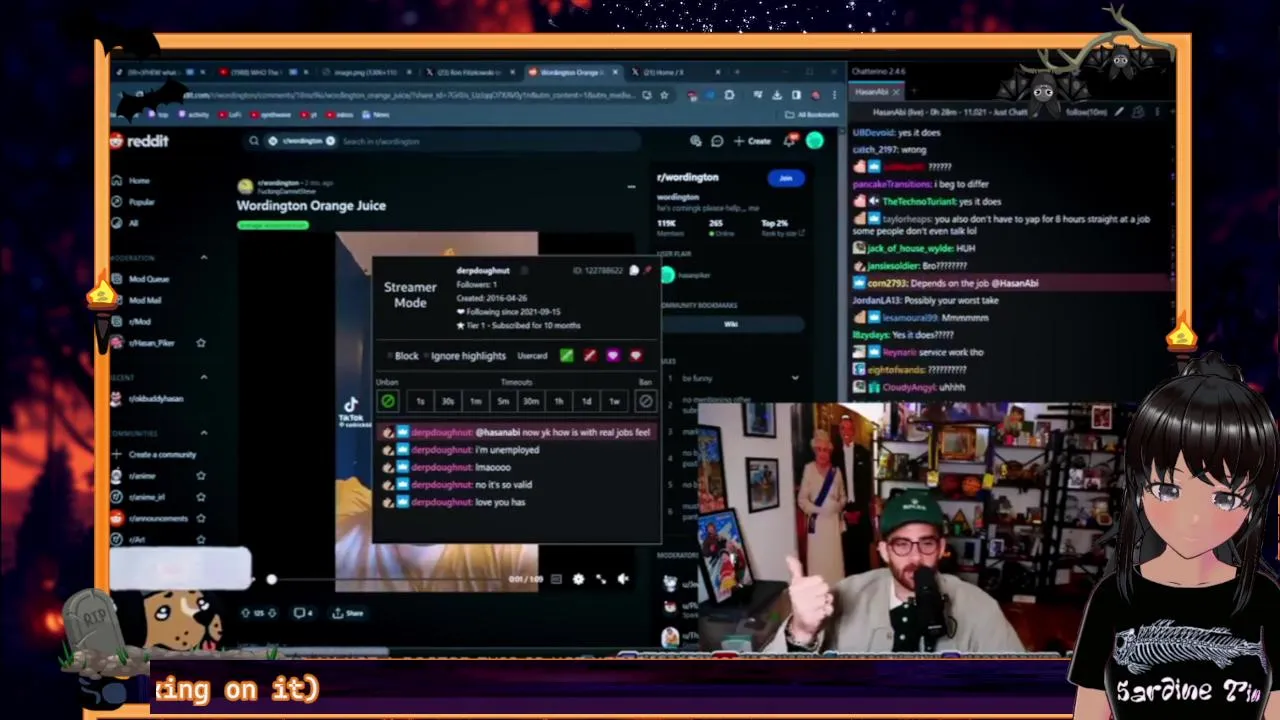Timeout user for 30s
Image resolution: width=1280 pixels, height=720 pixels.
coord(448,401)
